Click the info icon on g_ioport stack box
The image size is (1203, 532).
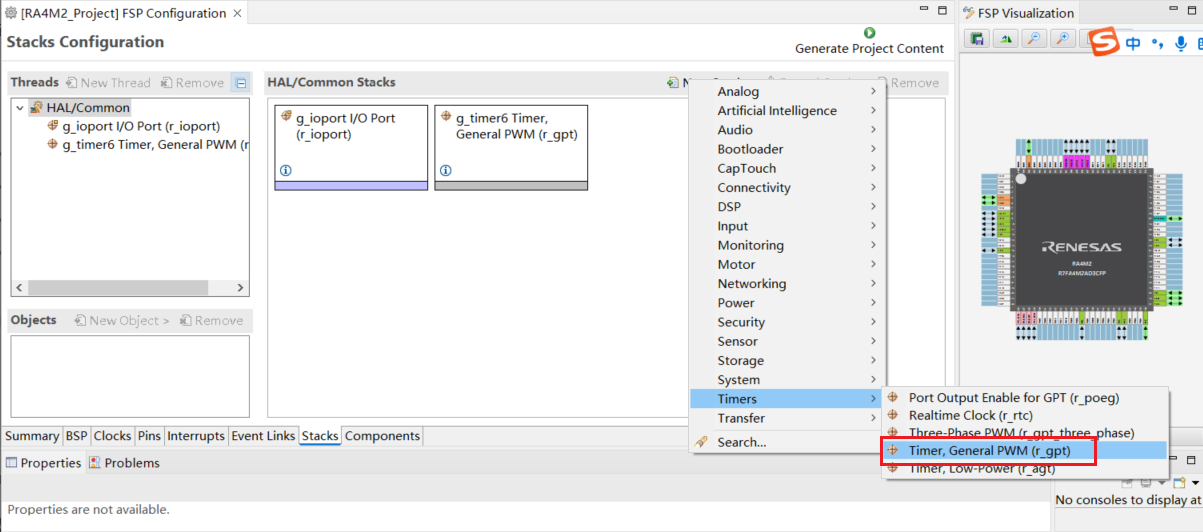coord(286,171)
